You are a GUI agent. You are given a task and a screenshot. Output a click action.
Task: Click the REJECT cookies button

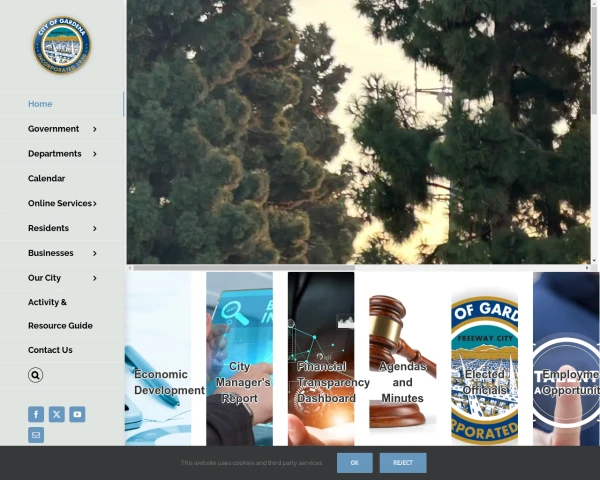403,463
